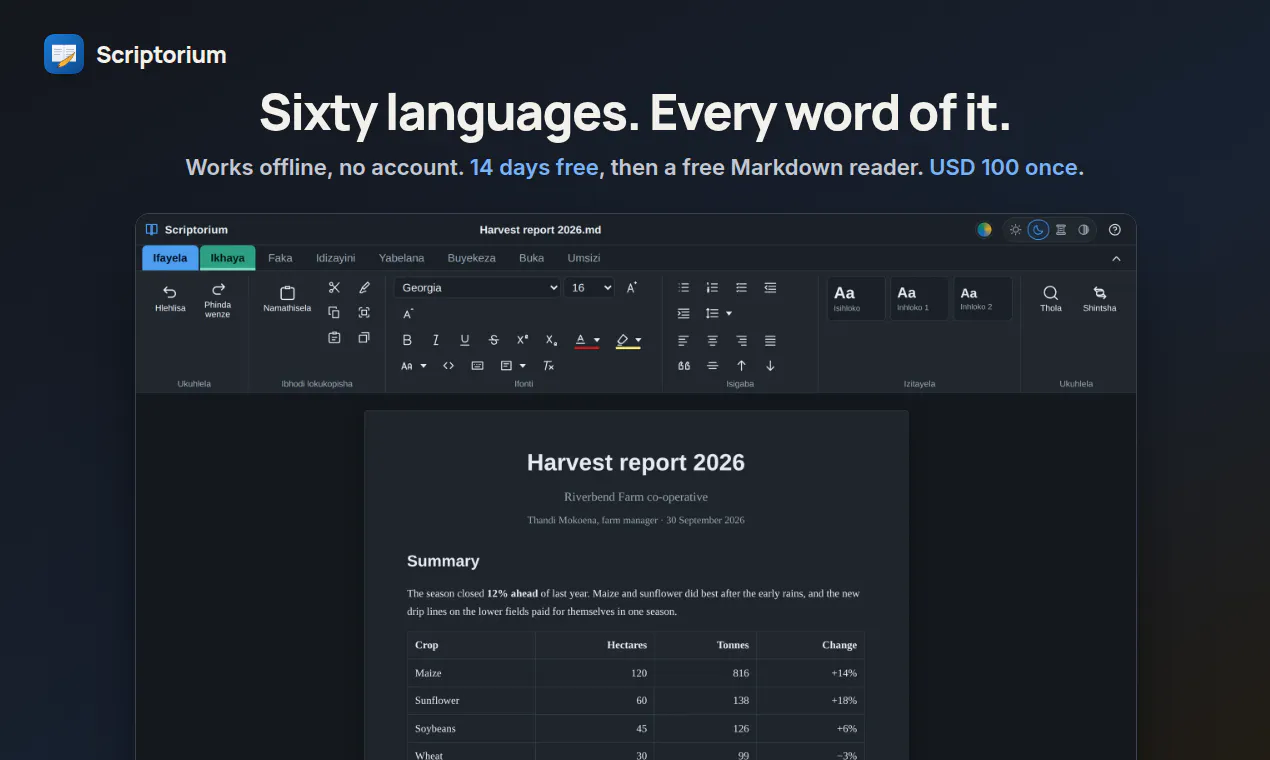Screen dimensions: 1270x760
Task: Apply superscript formatting
Action: click(x=522, y=340)
